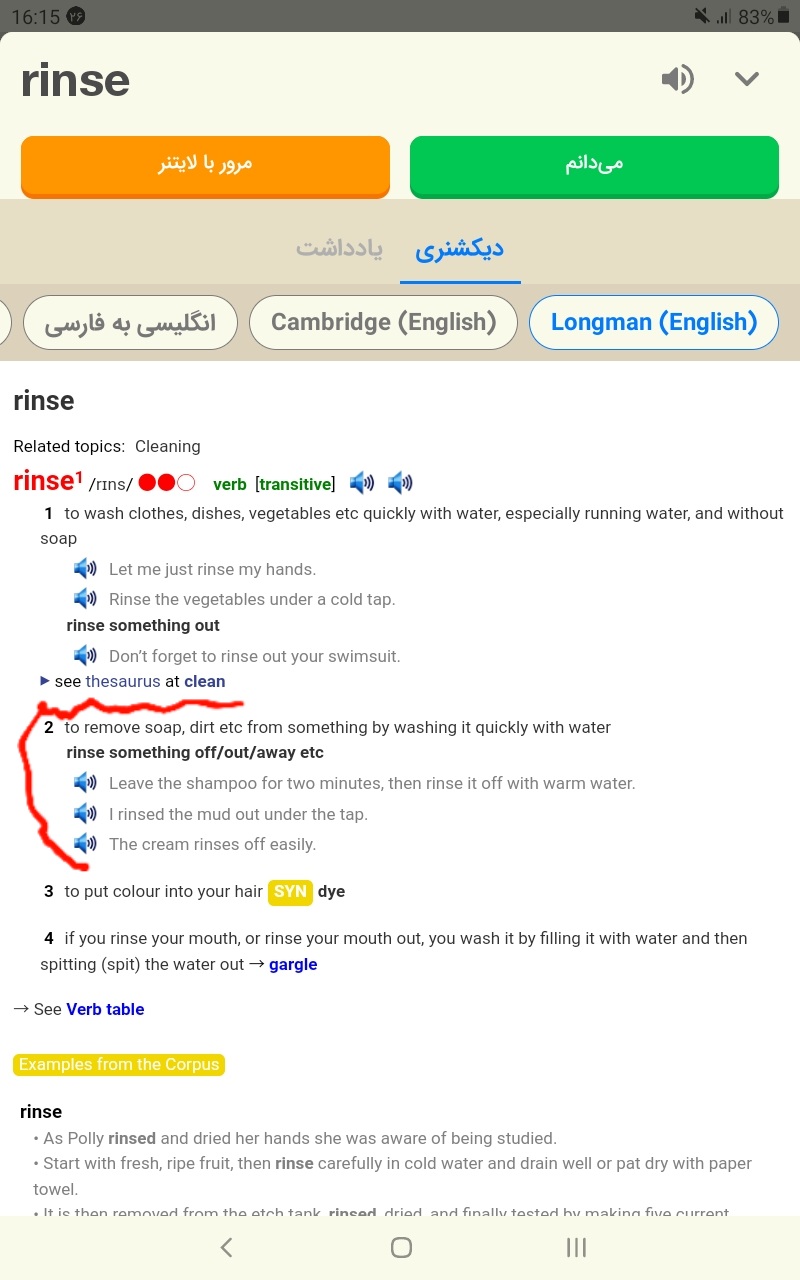Open the gargle cross-reference link
800x1280 pixels.
click(x=293, y=964)
